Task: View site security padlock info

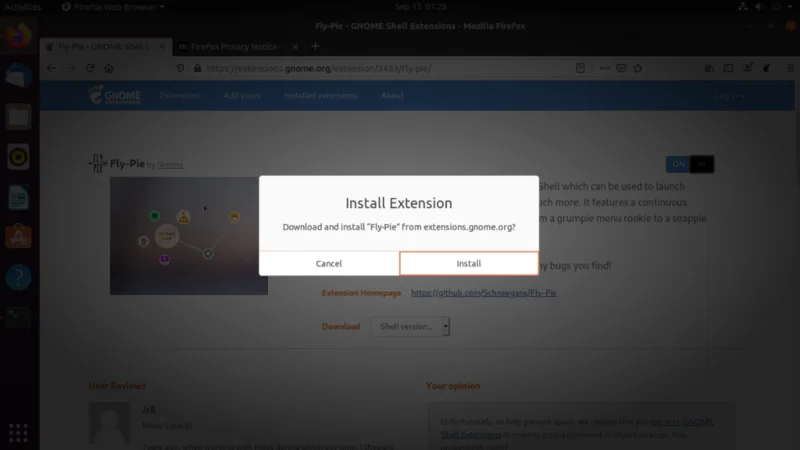Action: point(197,68)
